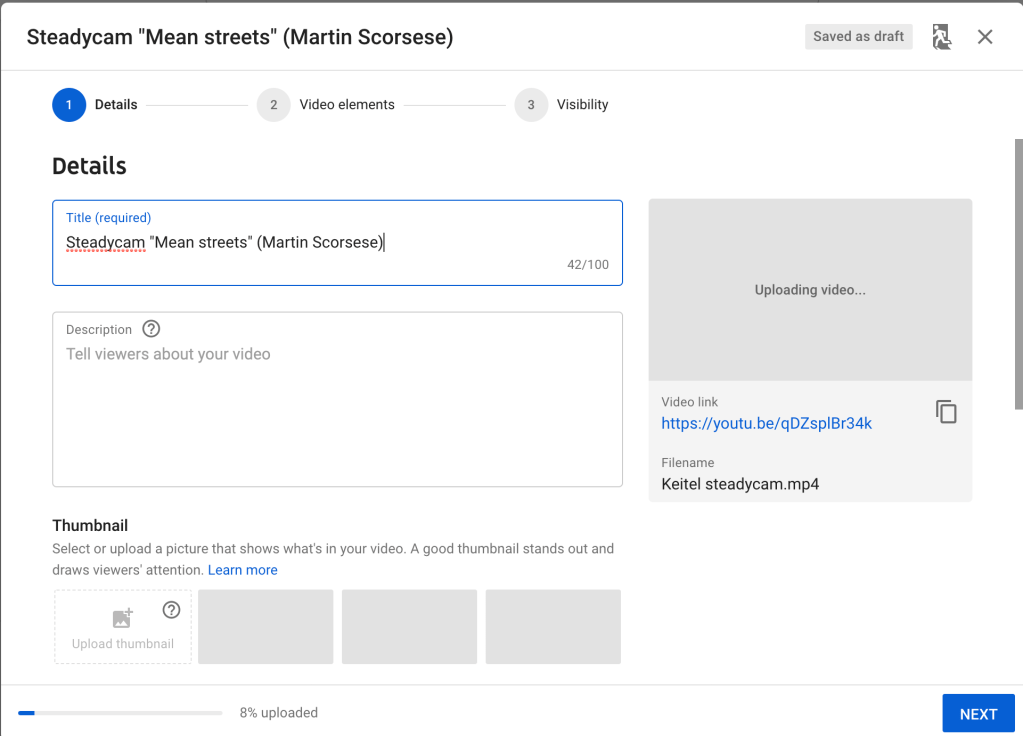Click the Upload thumbnail image icon
The image size is (1023, 736).
point(123,619)
